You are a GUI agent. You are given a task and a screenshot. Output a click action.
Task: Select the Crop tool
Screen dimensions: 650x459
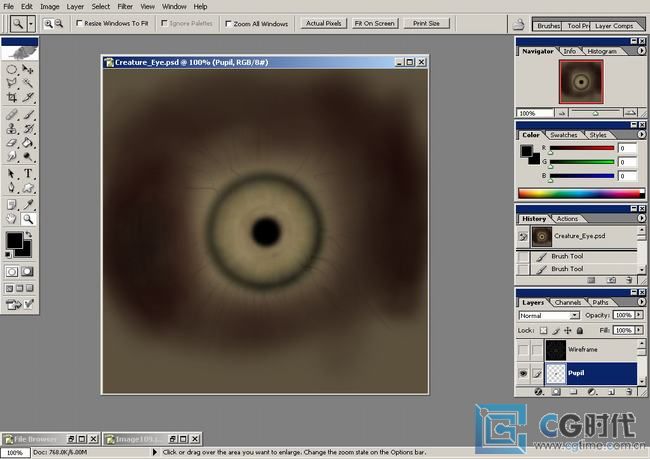(12, 97)
